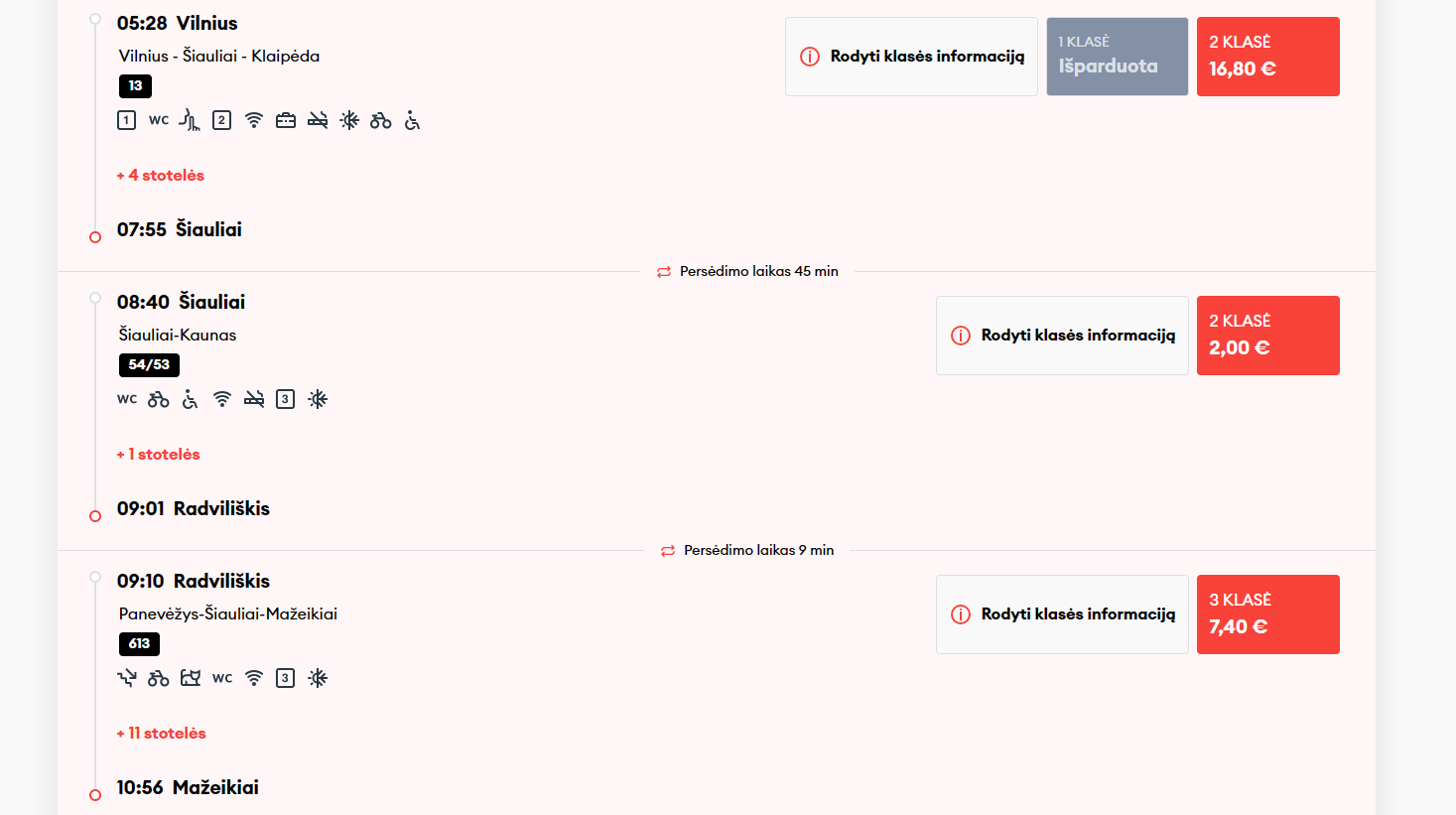Click the WC icon on Šiauliai-Kaunas train
1456x815 pixels.
[x=127, y=400]
